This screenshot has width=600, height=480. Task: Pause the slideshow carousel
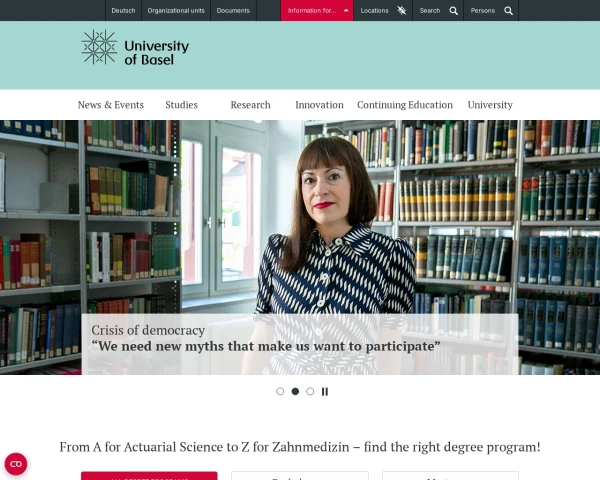pyautogui.click(x=325, y=392)
